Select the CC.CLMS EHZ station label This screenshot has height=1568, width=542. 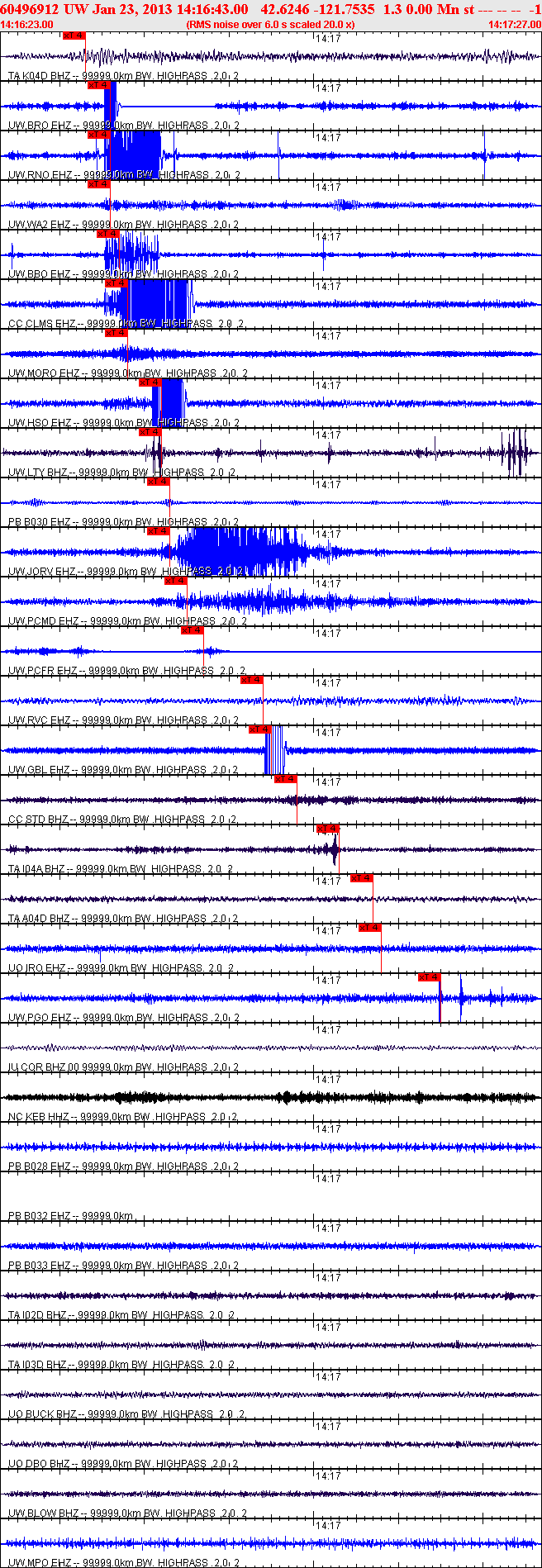[41, 324]
